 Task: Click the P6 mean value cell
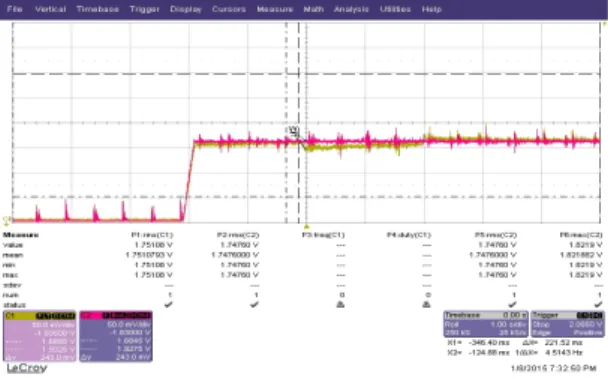tap(581, 255)
